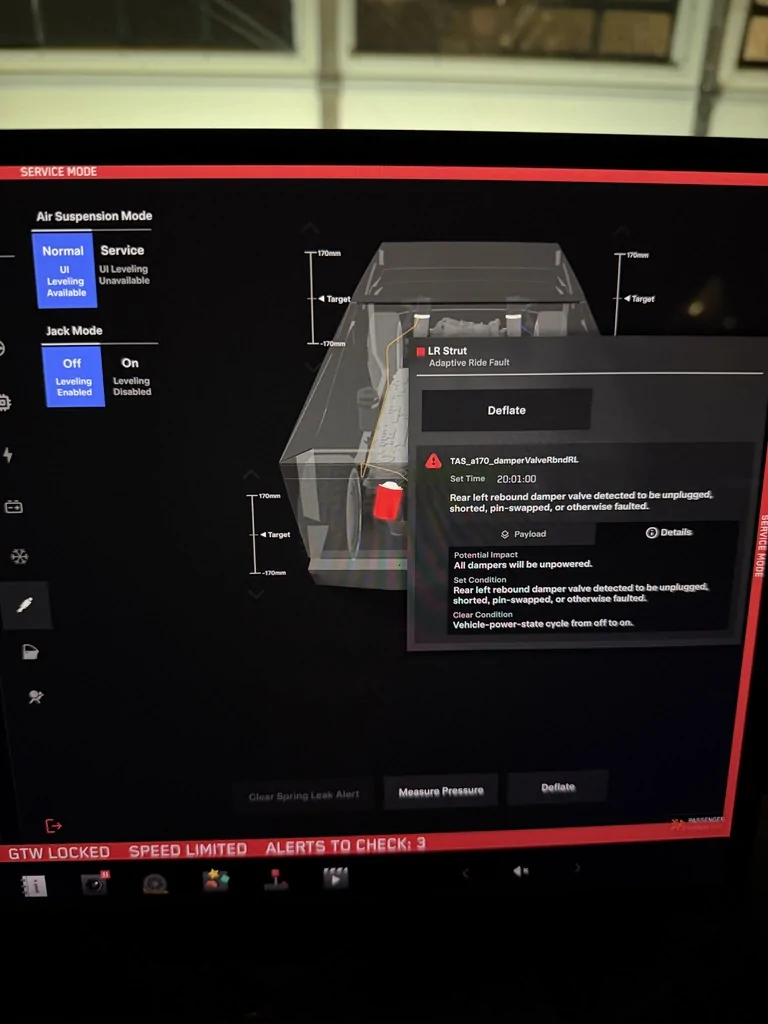Open the processor chip sidebar icon
The width and height of the screenshot is (768, 1024).
coord(5,402)
